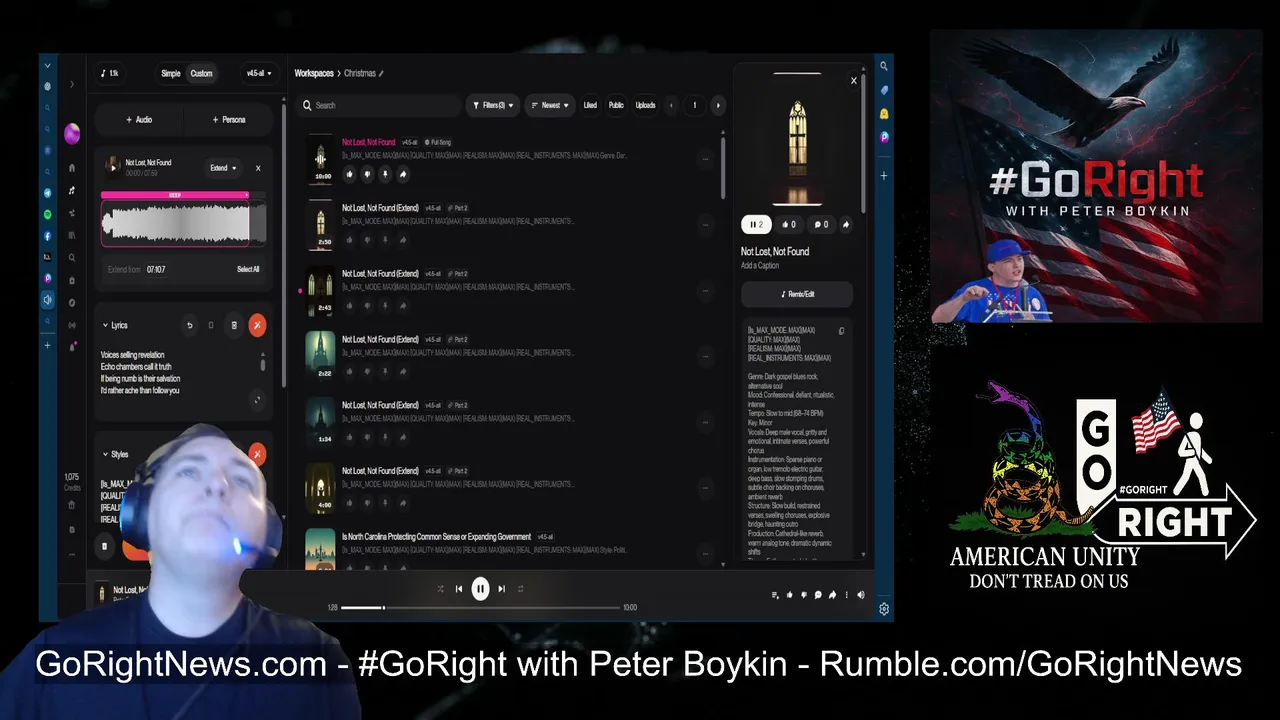Click the browser sidebar top chevron

coord(47,66)
